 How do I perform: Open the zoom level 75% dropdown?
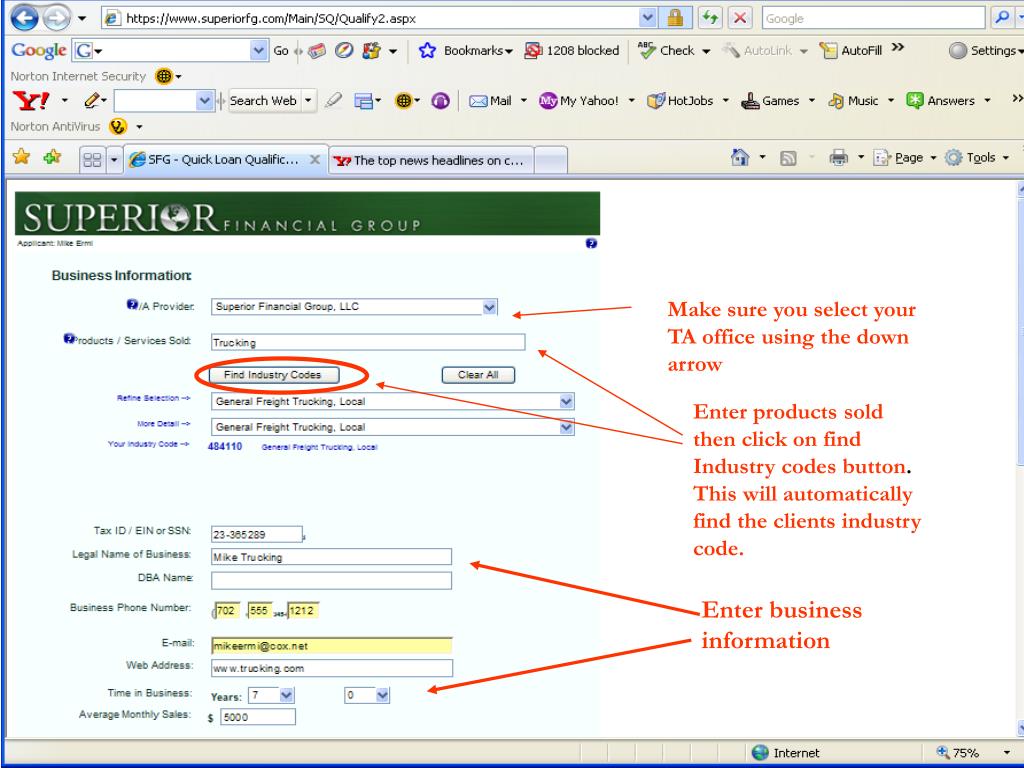pos(1007,753)
